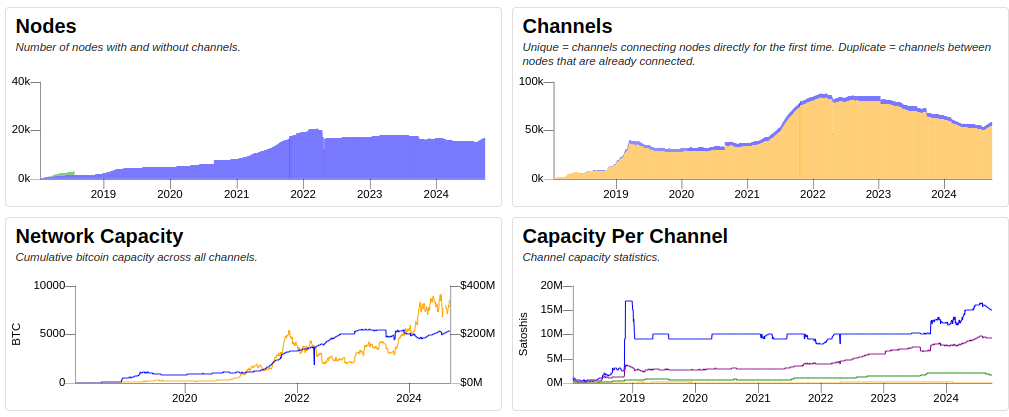
Task: Click the $400M right axis label
Action: 477,286
